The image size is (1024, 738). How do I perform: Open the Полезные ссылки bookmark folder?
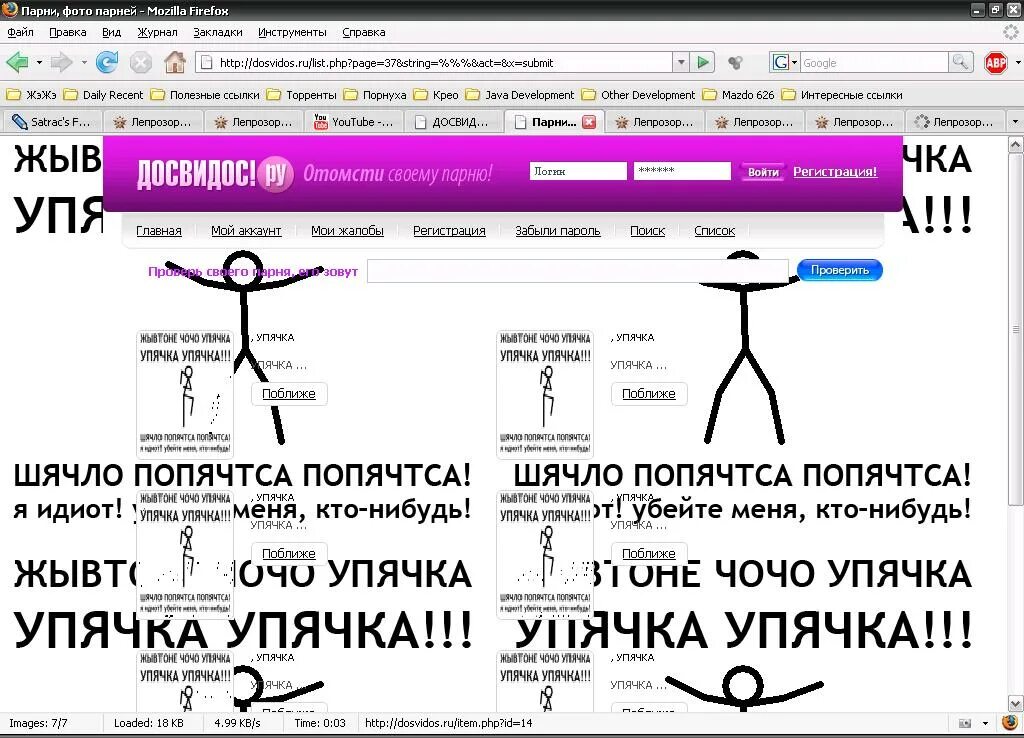(205, 95)
